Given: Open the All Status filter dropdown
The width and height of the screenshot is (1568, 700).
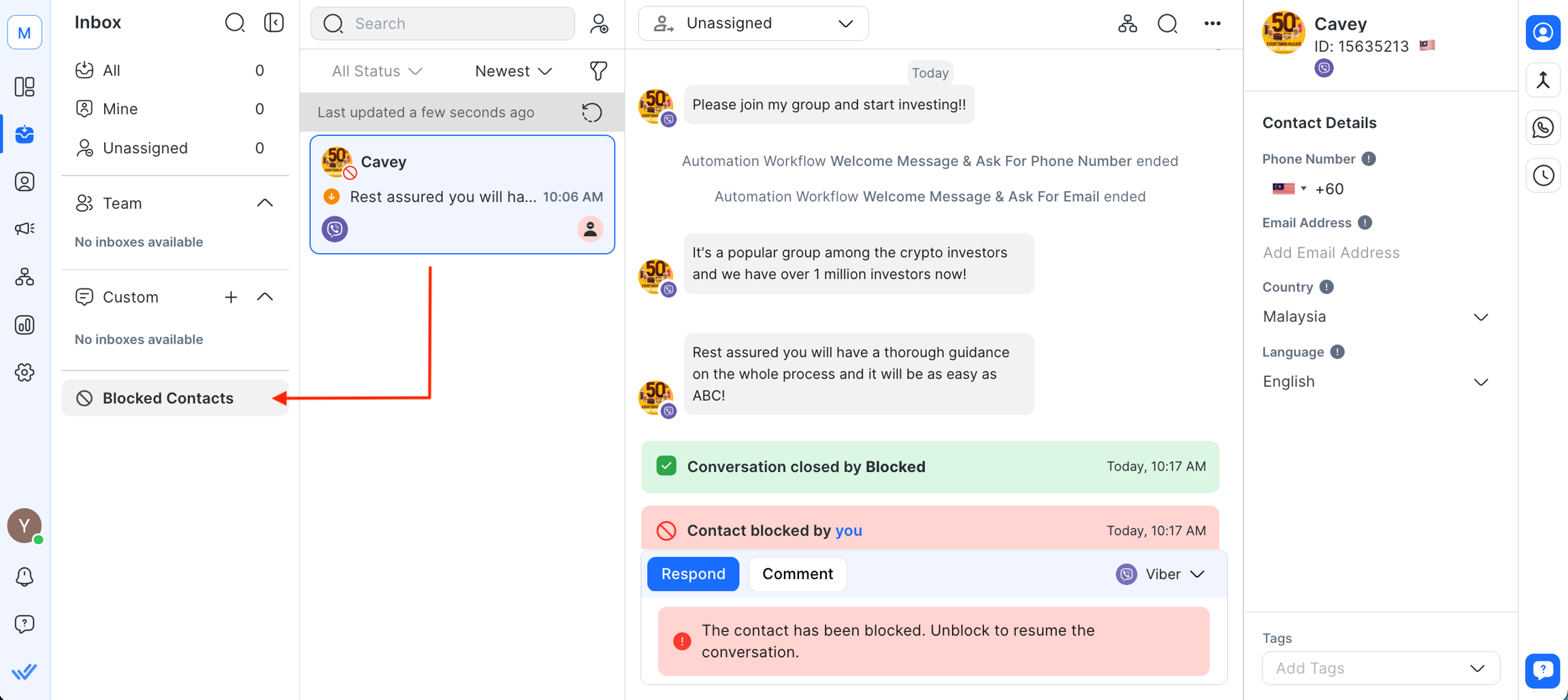Looking at the screenshot, I should pos(376,71).
